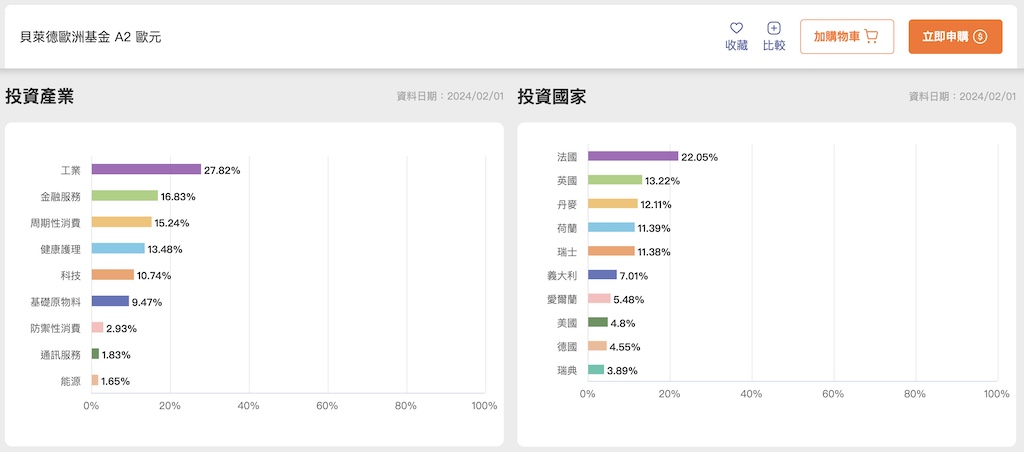1024x452 pixels.
Task: Click the fund title 貝萊德歐洲基金 A2 歐元
Action: point(90,37)
